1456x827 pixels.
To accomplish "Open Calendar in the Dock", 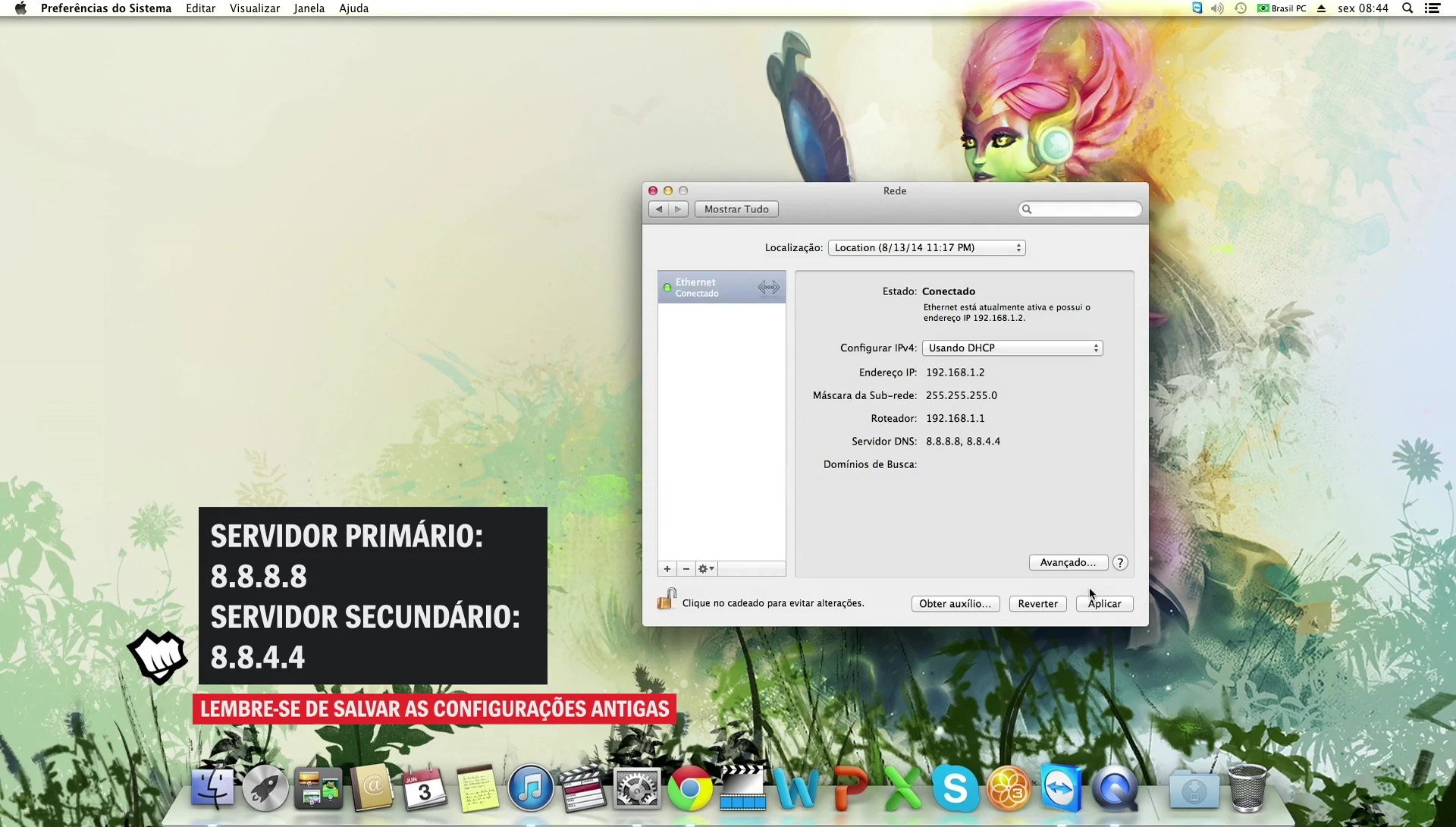I will (425, 788).
